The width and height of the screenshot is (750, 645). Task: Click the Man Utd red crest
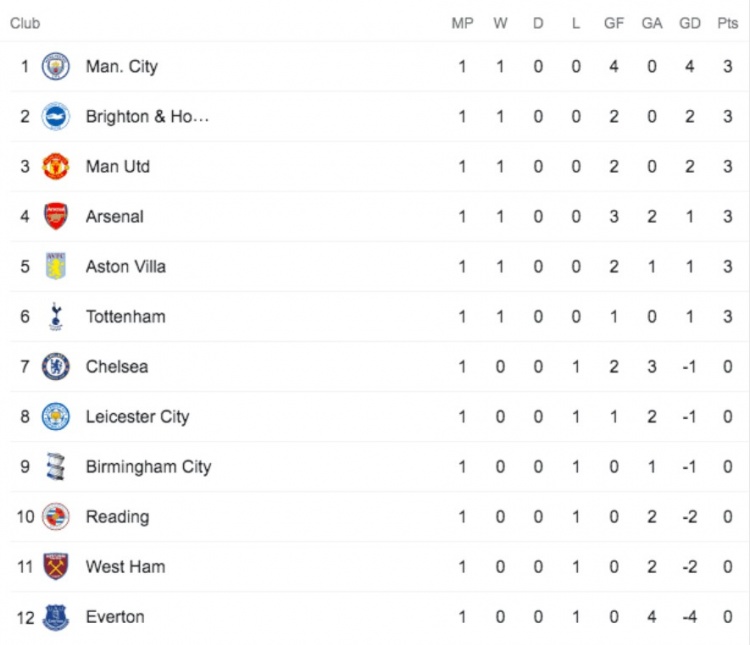coord(55,166)
